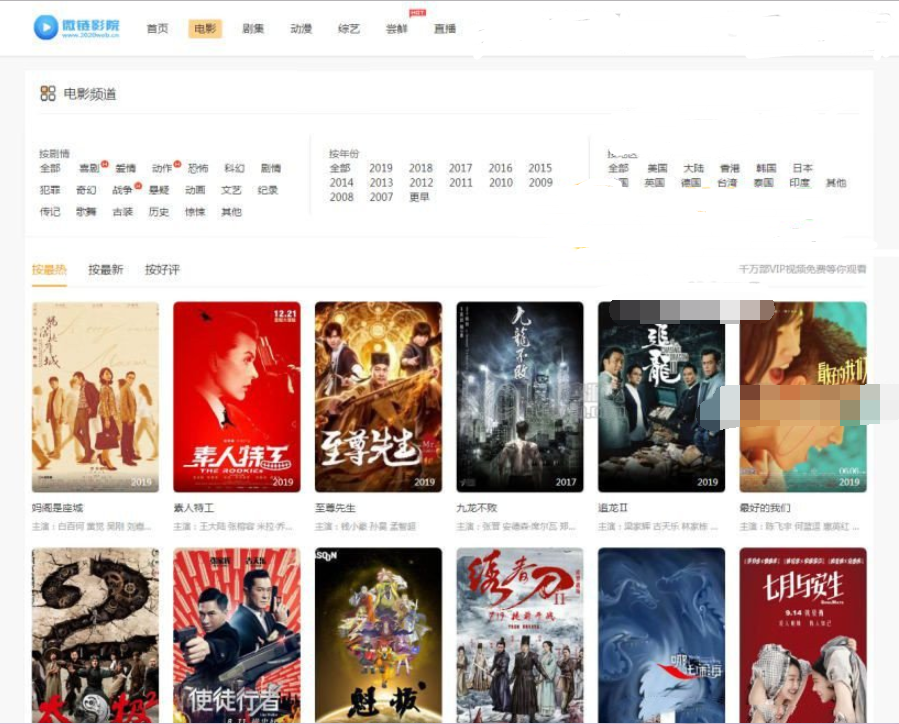Screen dimensions: 899x724
Task: Sort movies by 按好评
Action: [x=162, y=269]
